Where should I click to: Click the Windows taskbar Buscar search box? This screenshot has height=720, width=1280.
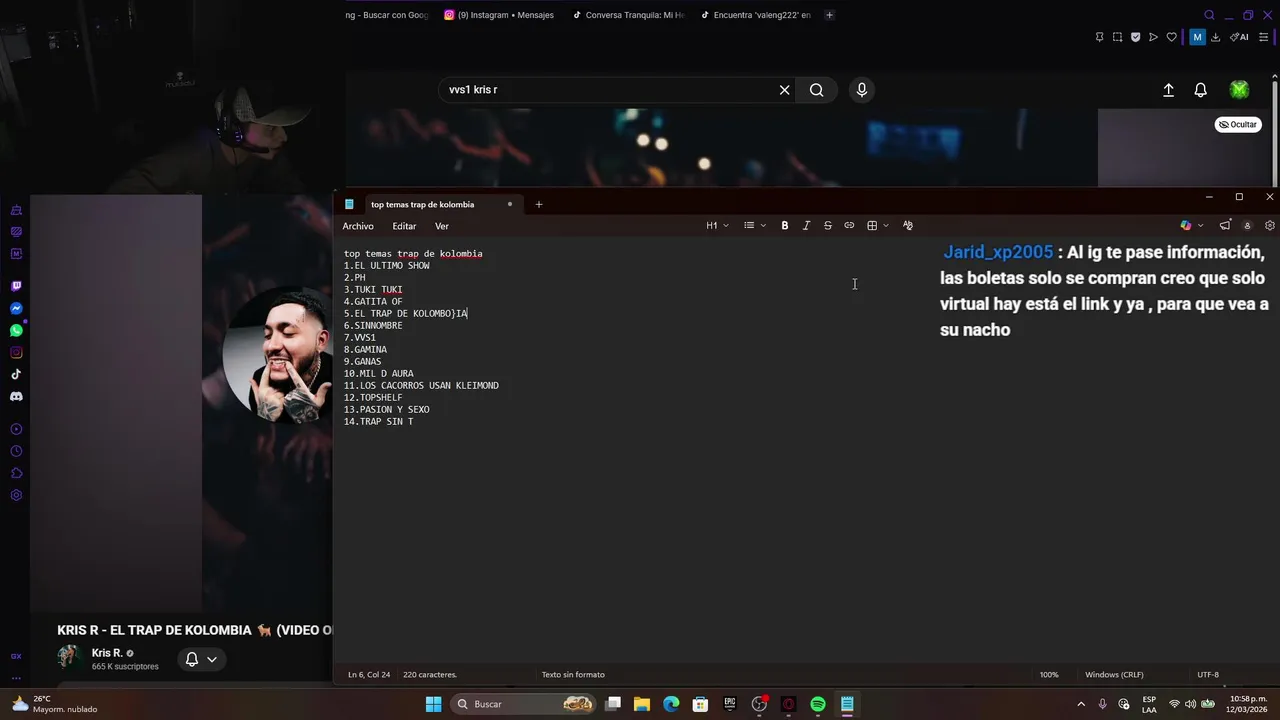524,704
